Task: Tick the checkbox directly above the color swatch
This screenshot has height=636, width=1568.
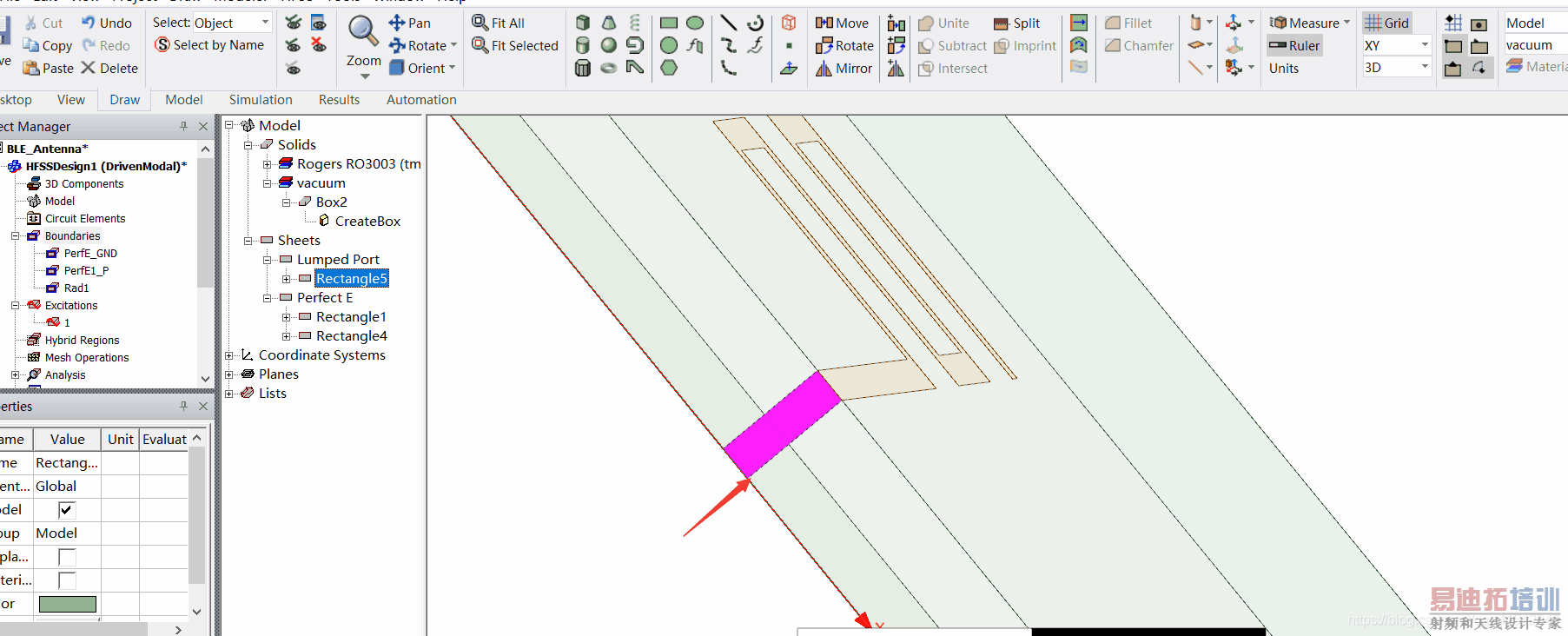Action: 67,580
